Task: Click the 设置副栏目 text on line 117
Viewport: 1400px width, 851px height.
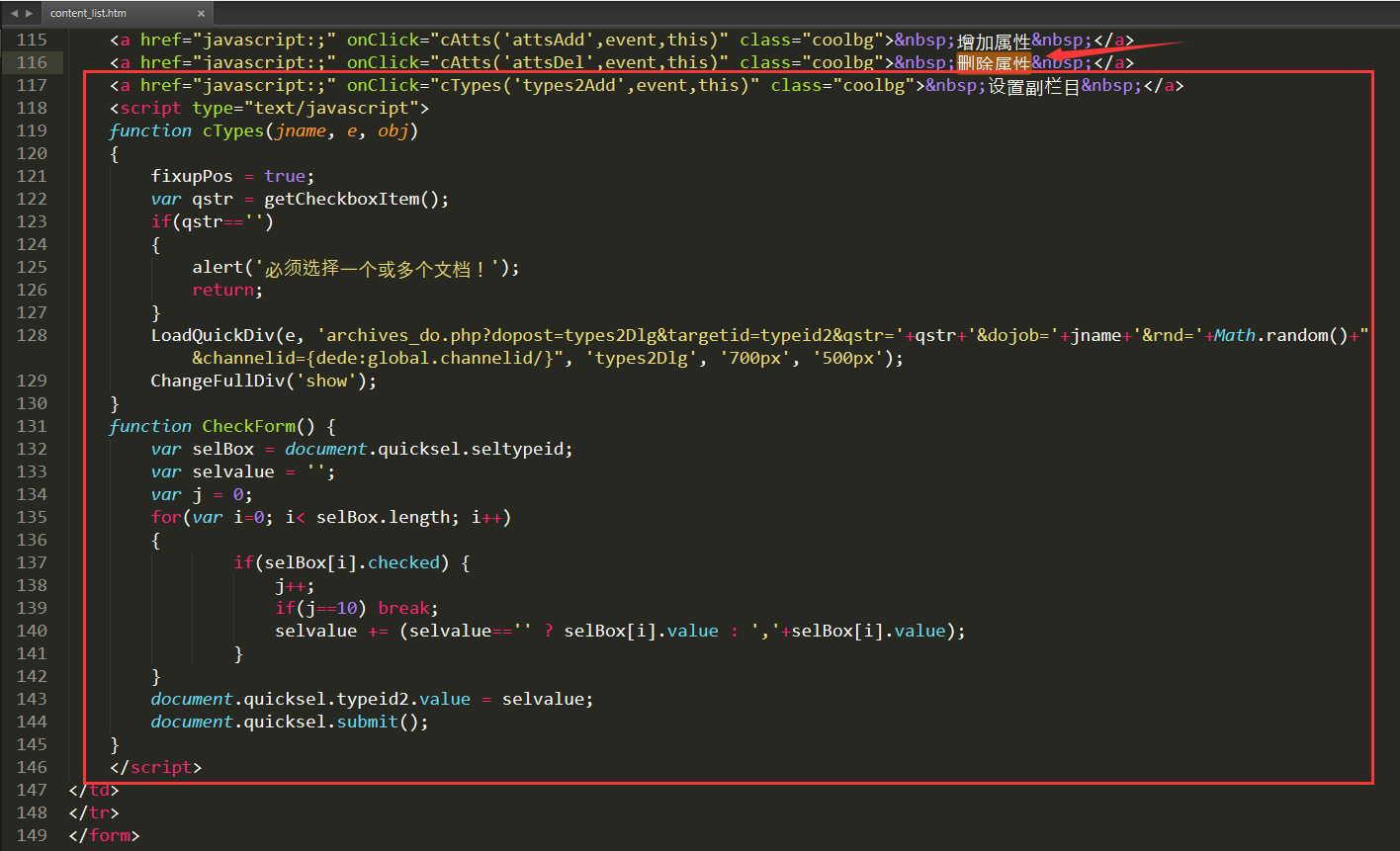Action: pos(1033,86)
